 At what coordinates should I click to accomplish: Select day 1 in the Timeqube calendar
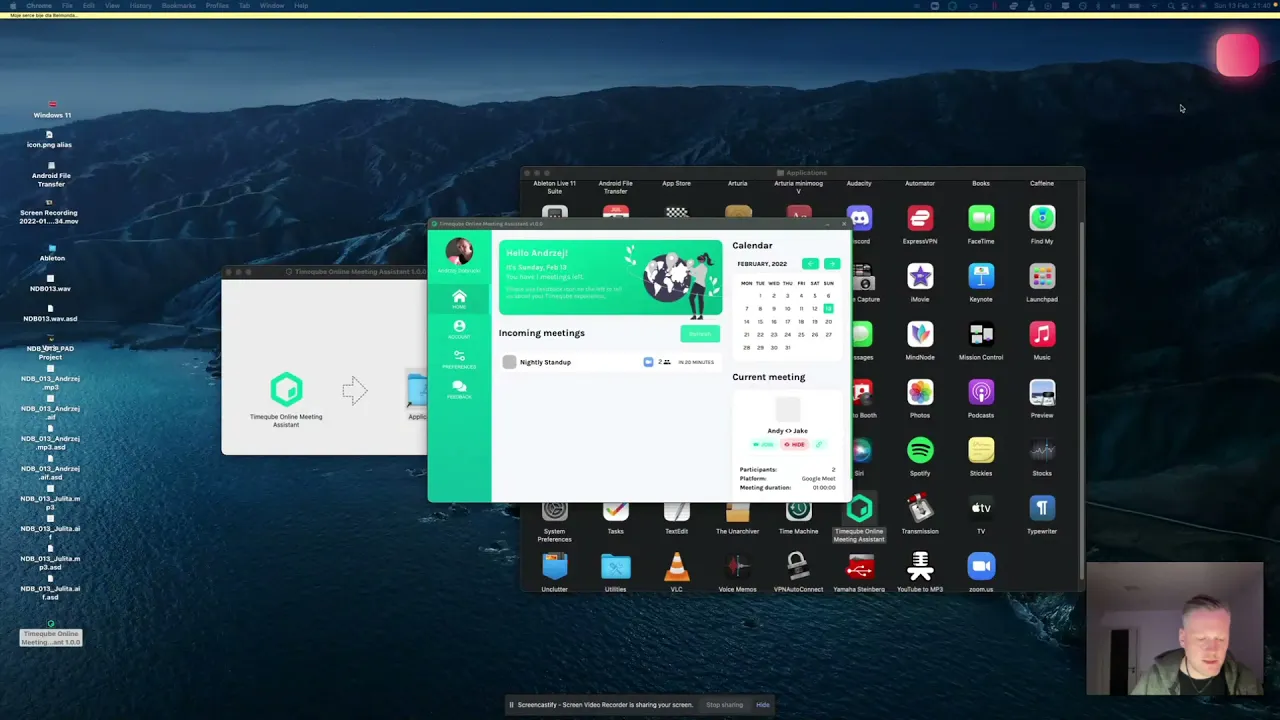(x=760, y=295)
